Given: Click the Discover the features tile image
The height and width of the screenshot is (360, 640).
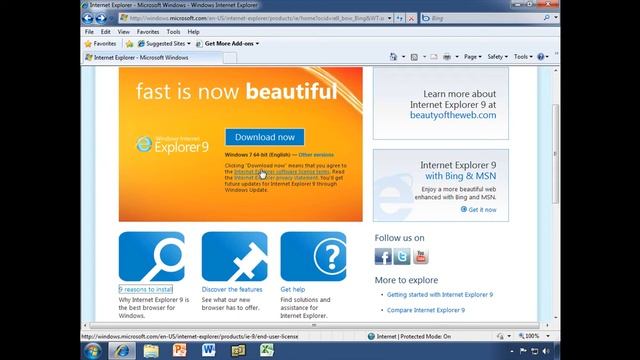Looking at the screenshot, I should tap(234, 256).
